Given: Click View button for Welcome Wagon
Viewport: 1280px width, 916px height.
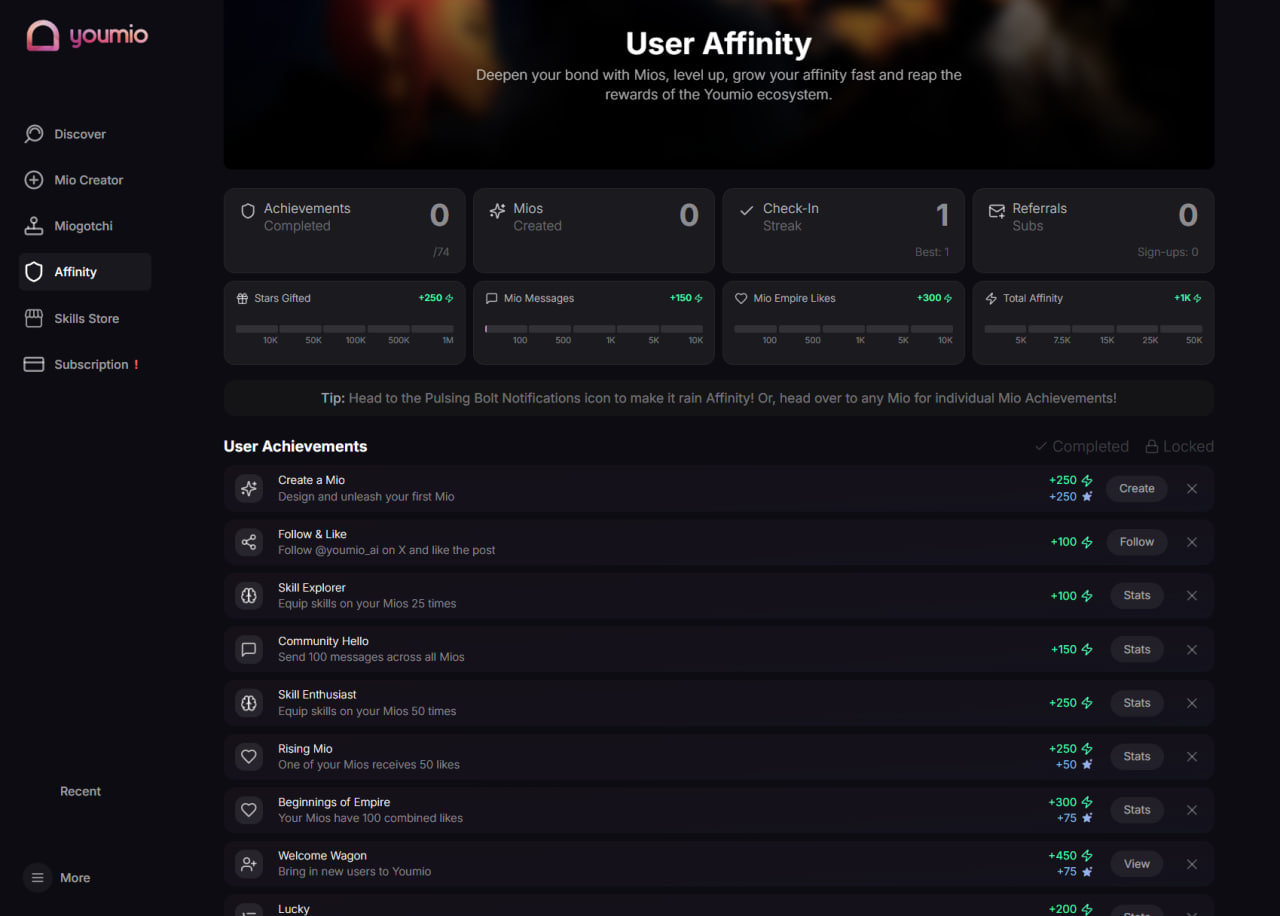Looking at the screenshot, I should pyautogui.click(x=1136, y=864).
